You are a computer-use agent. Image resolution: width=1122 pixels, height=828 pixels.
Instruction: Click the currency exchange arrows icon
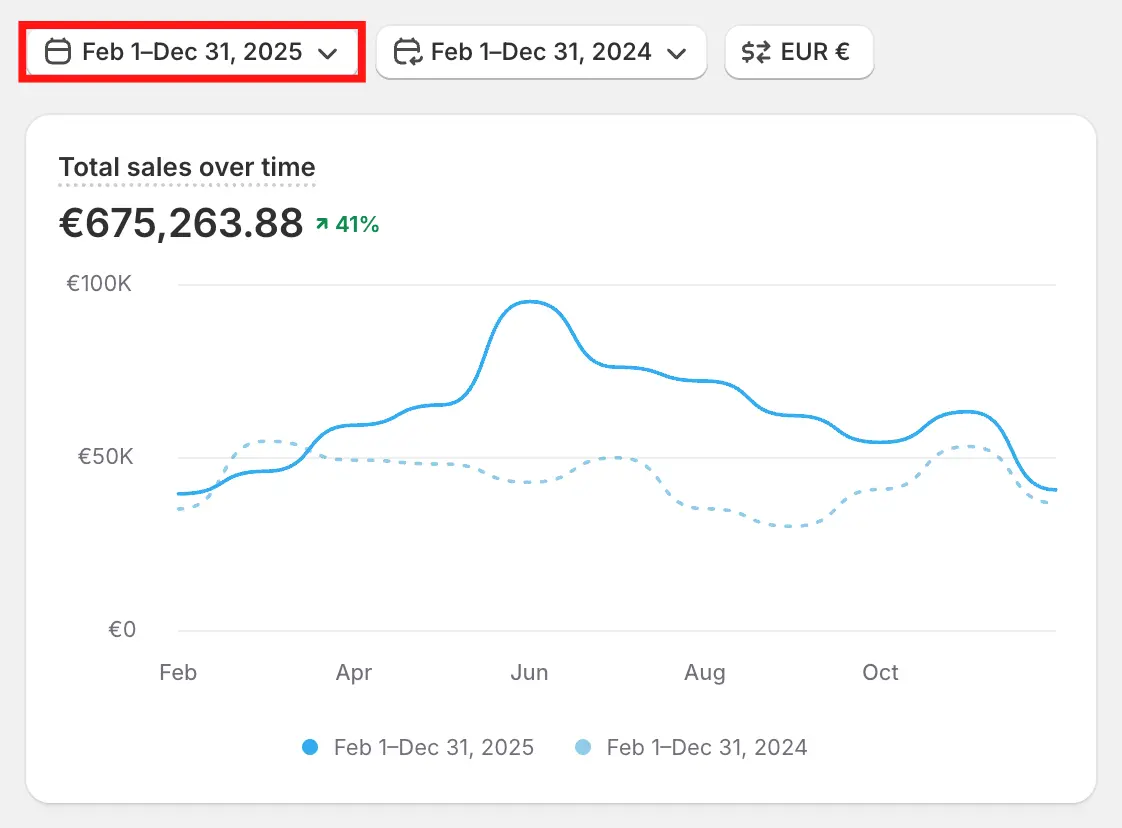(x=756, y=52)
